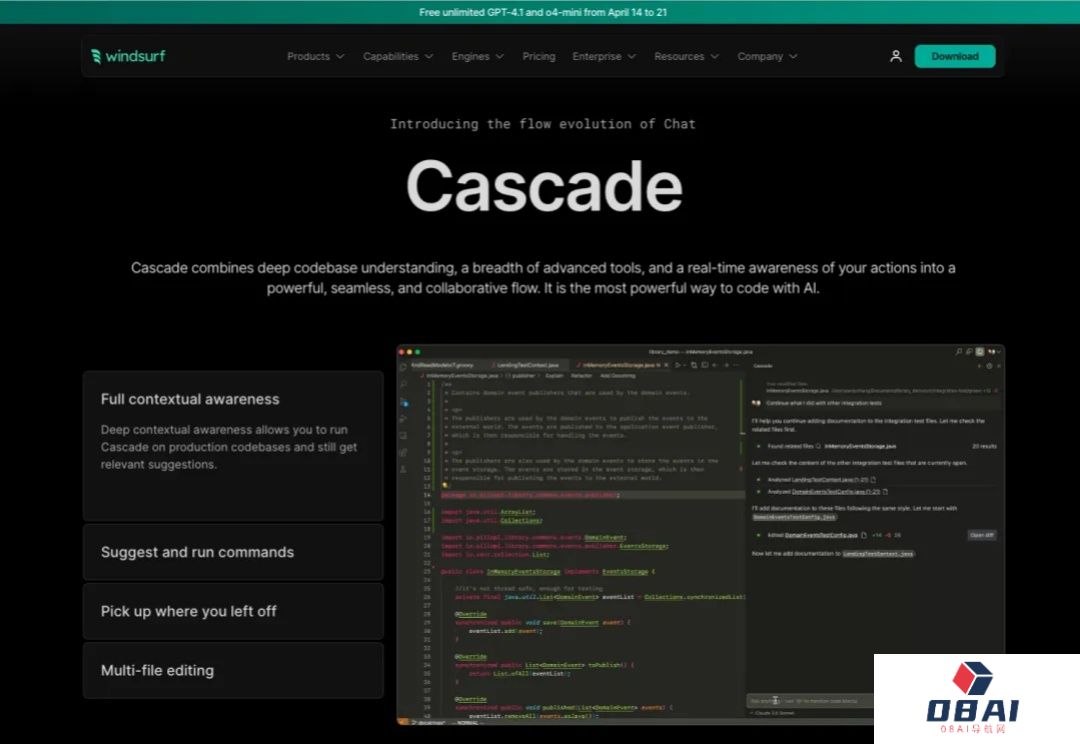Click the '20 results' count in Cascade
This screenshot has width=1080, height=744.
click(x=984, y=446)
